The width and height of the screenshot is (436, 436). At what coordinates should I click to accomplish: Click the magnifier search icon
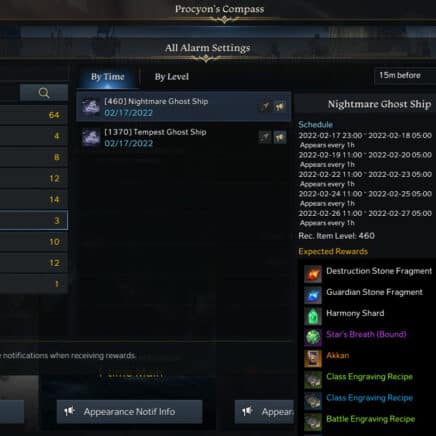pos(44,93)
